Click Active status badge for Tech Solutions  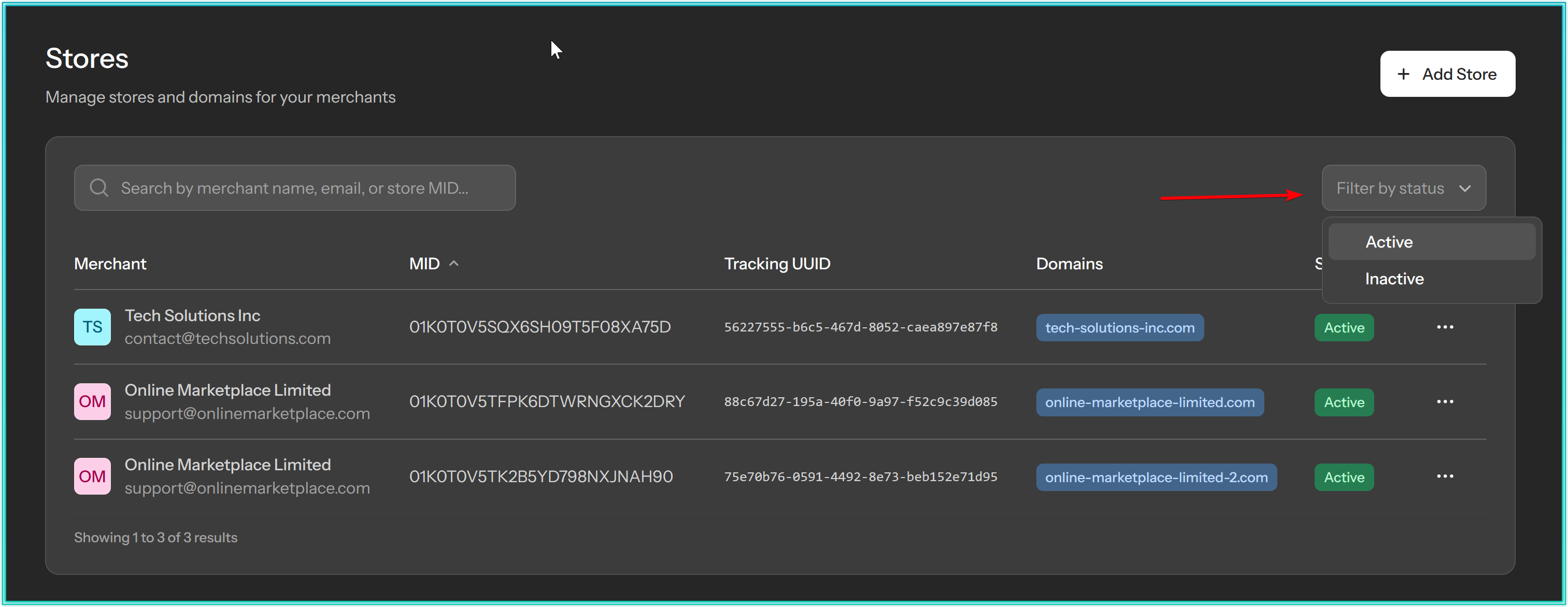[1344, 328]
